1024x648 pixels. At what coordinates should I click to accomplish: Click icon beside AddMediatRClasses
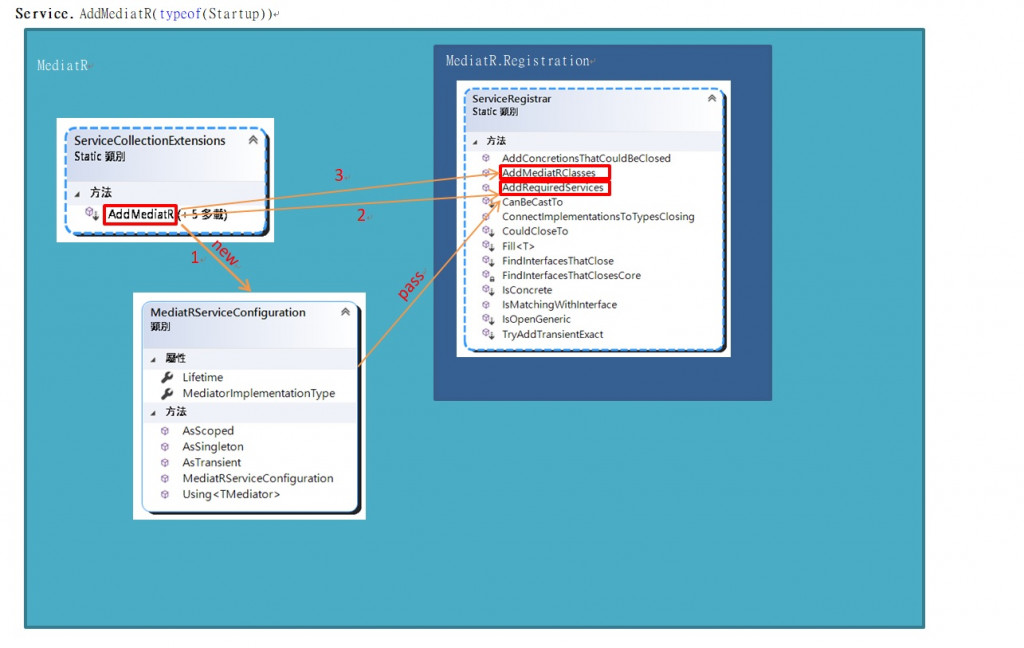[487, 173]
